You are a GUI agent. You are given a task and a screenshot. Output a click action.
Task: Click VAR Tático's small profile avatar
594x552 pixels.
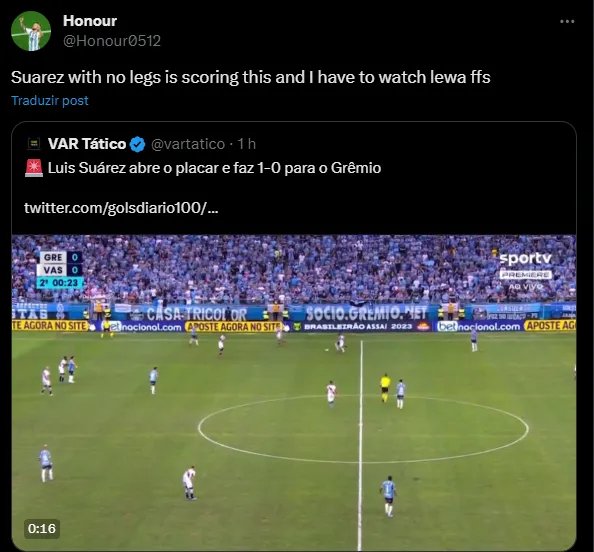[x=34, y=144]
